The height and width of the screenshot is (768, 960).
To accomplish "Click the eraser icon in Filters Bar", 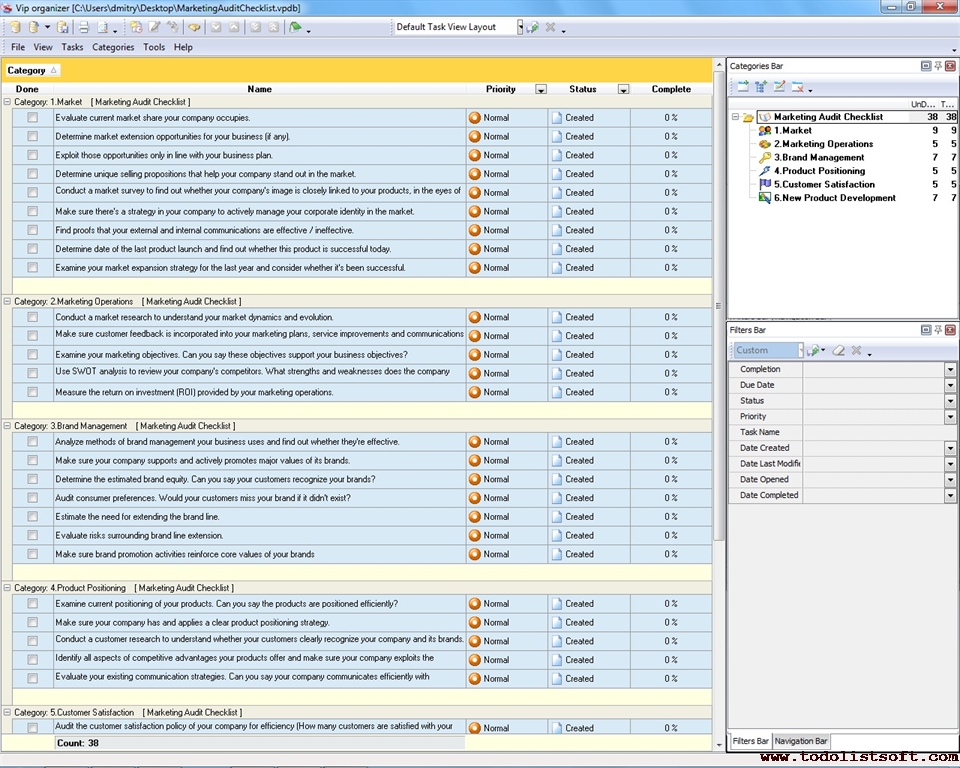I will (x=839, y=351).
